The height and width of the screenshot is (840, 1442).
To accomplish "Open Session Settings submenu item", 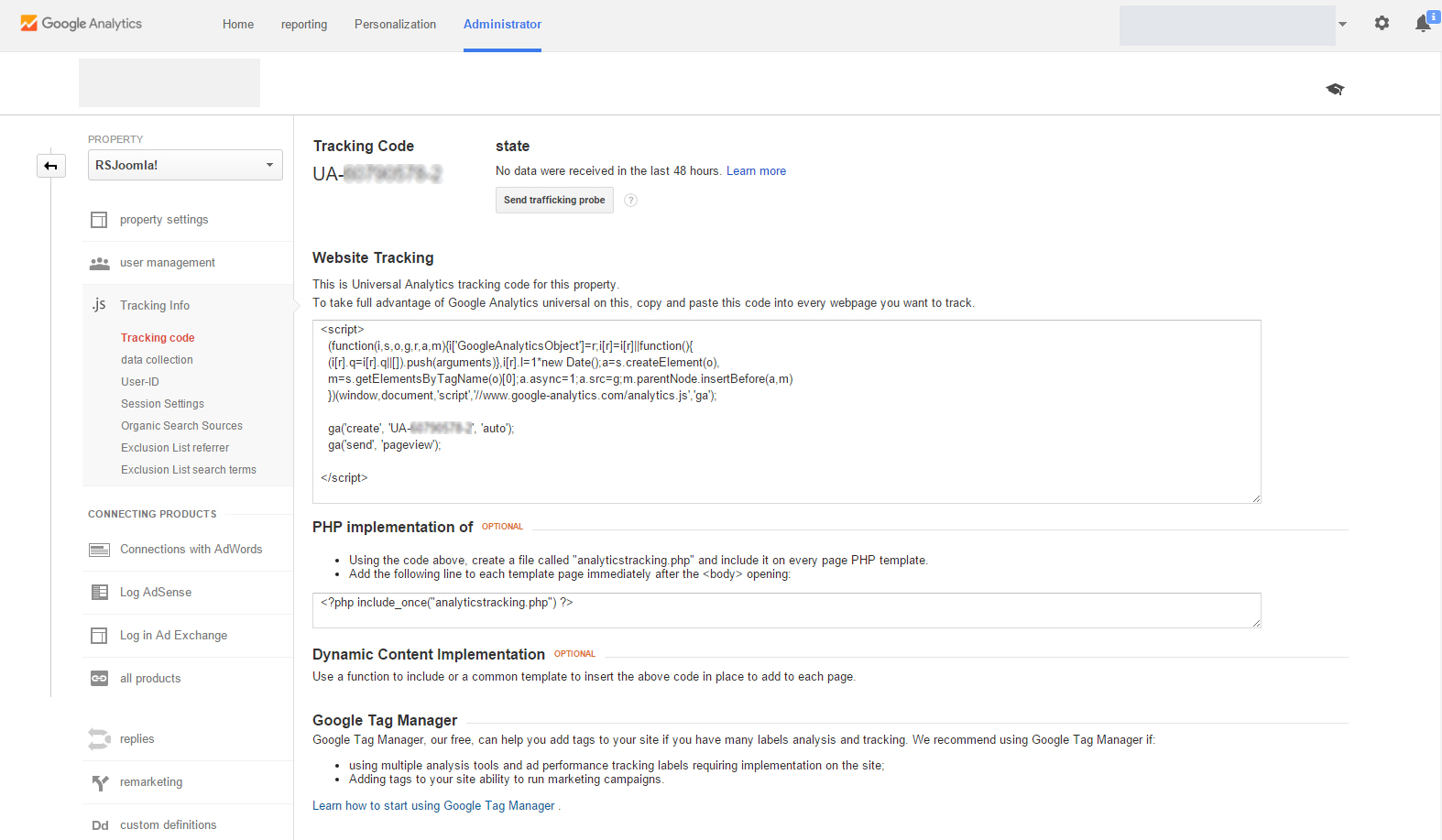I will [x=162, y=404].
